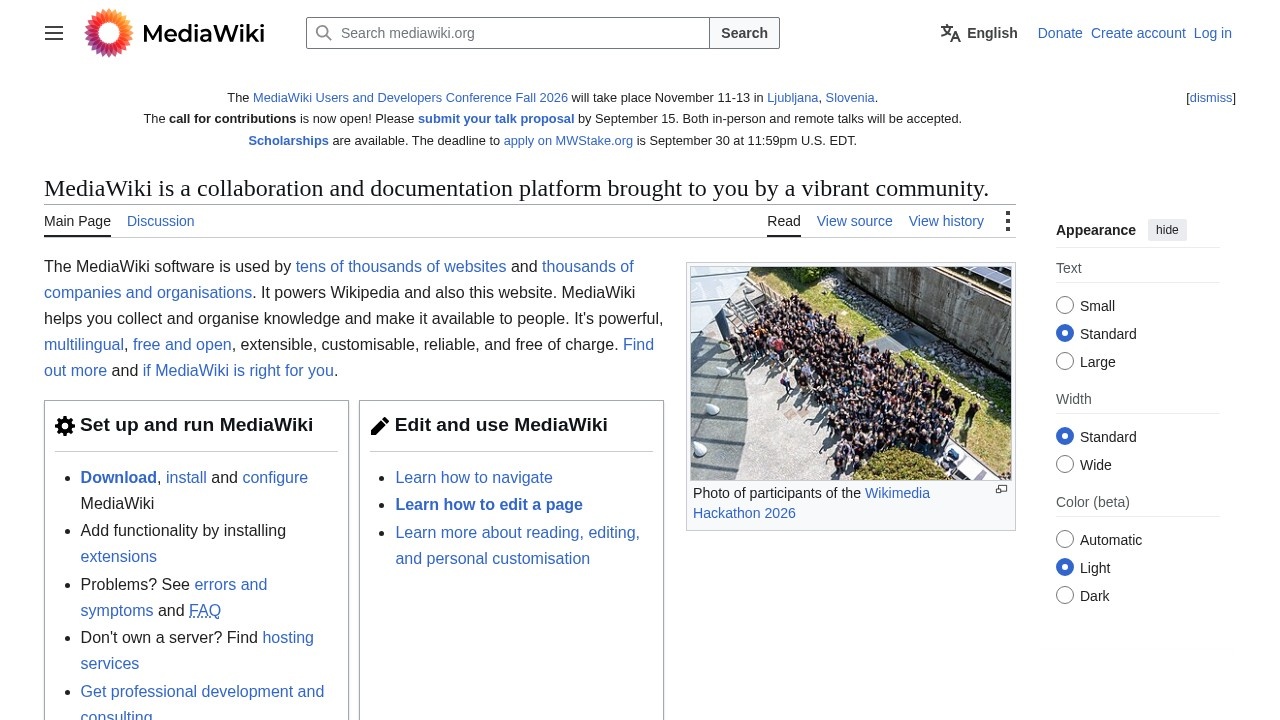Open if MediaWiki is right for you link
The image size is (1280, 720).
(238, 371)
